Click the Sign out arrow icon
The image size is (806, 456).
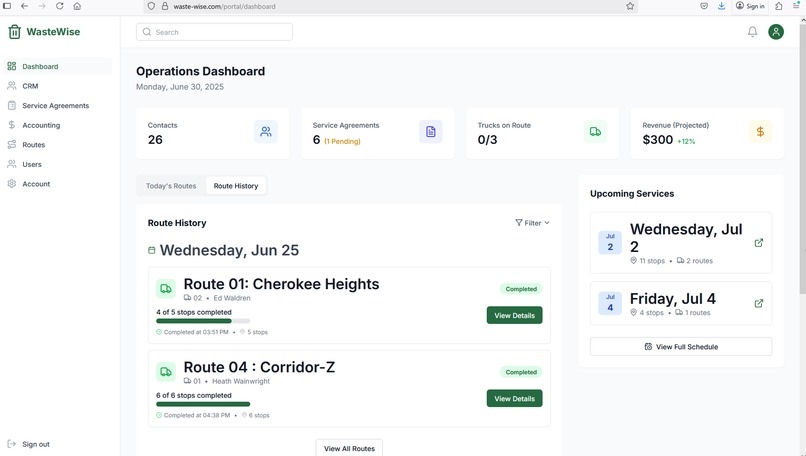pos(11,444)
